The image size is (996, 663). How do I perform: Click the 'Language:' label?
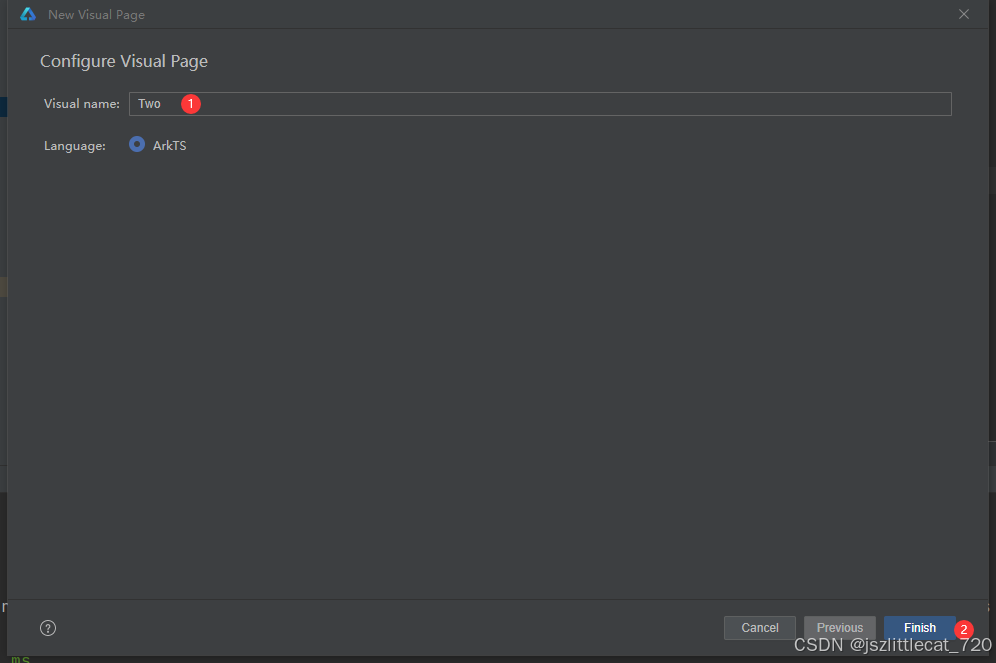click(75, 146)
